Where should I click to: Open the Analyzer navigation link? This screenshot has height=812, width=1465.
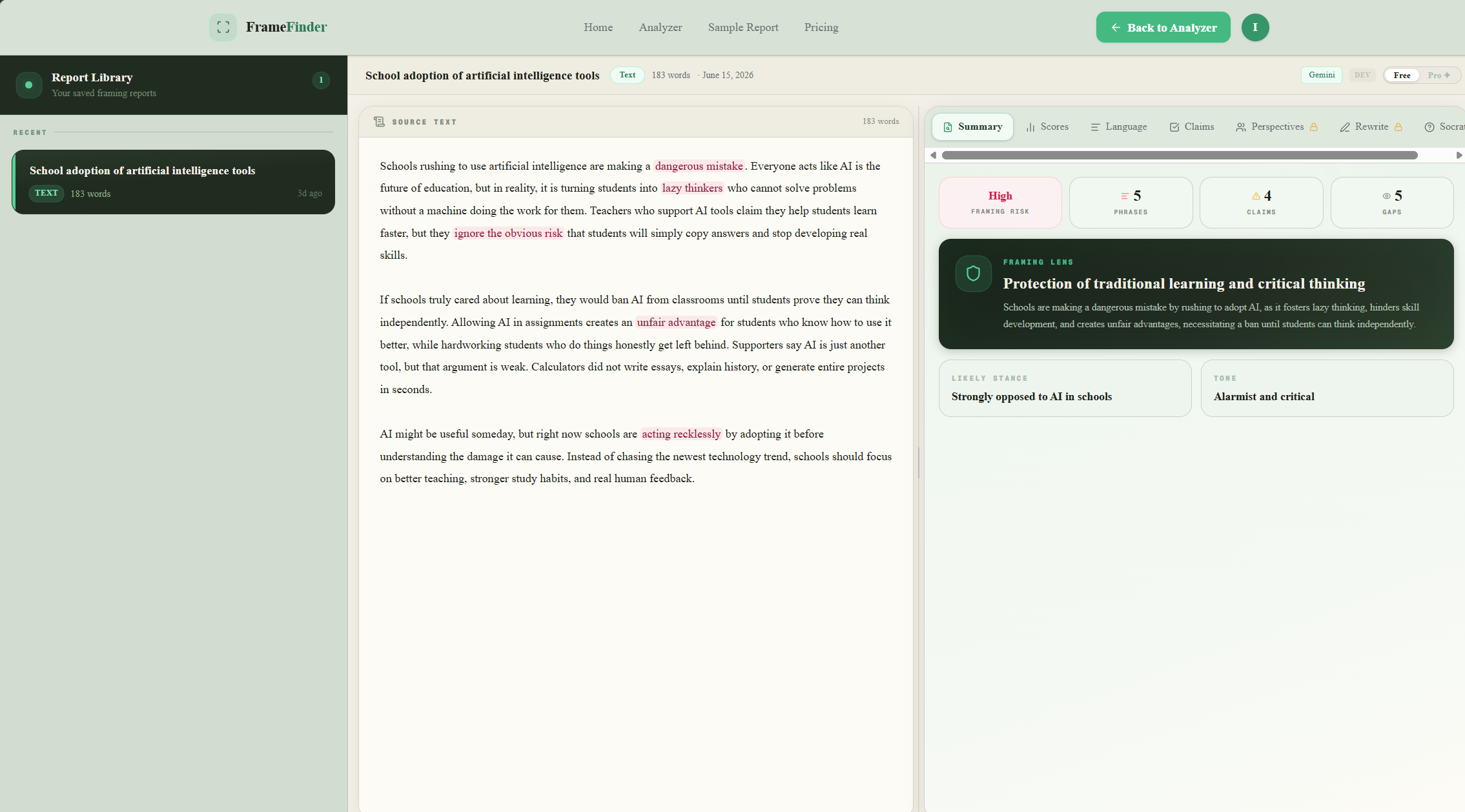tap(660, 27)
